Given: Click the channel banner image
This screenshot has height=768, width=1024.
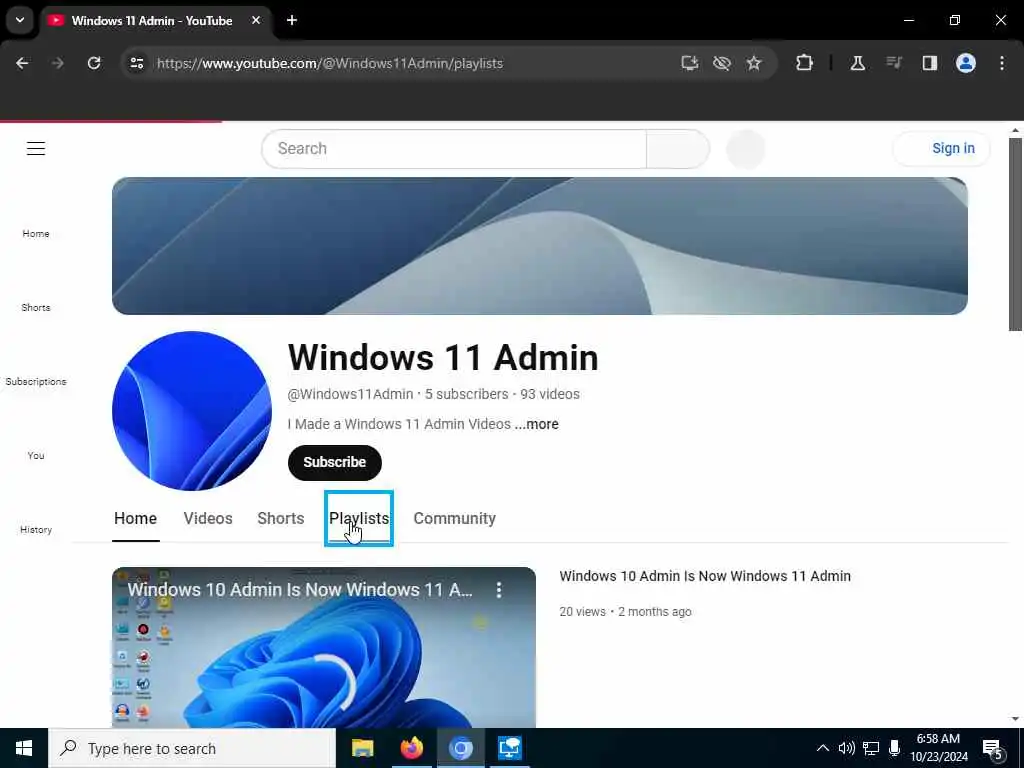Looking at the screenshot, I should 539,246.
